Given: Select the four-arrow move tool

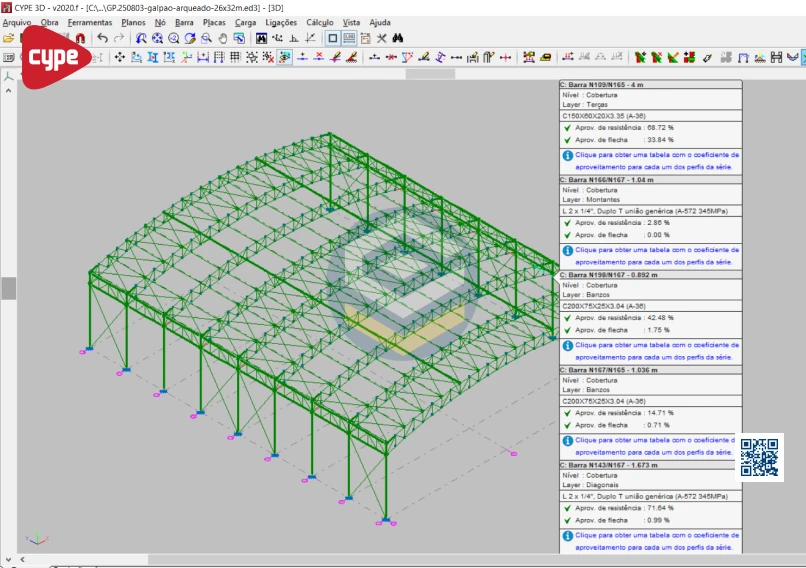Looking at the screenshot, I should tap(119, 57).
